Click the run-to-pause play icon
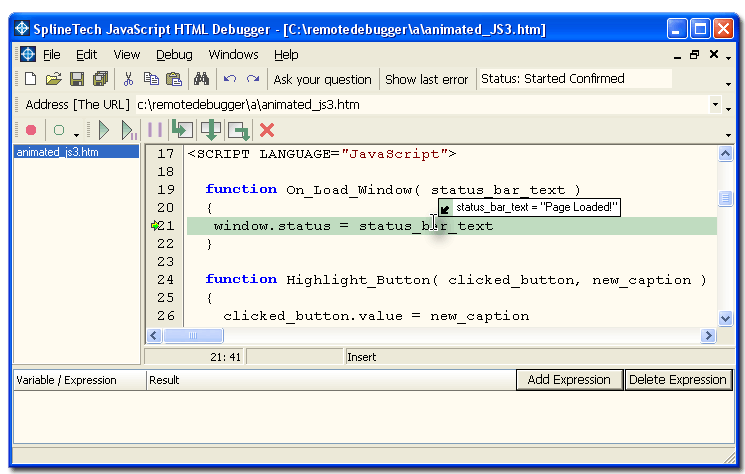The height and width of the screenshot is (474, 745). click(x=128, y=130)
